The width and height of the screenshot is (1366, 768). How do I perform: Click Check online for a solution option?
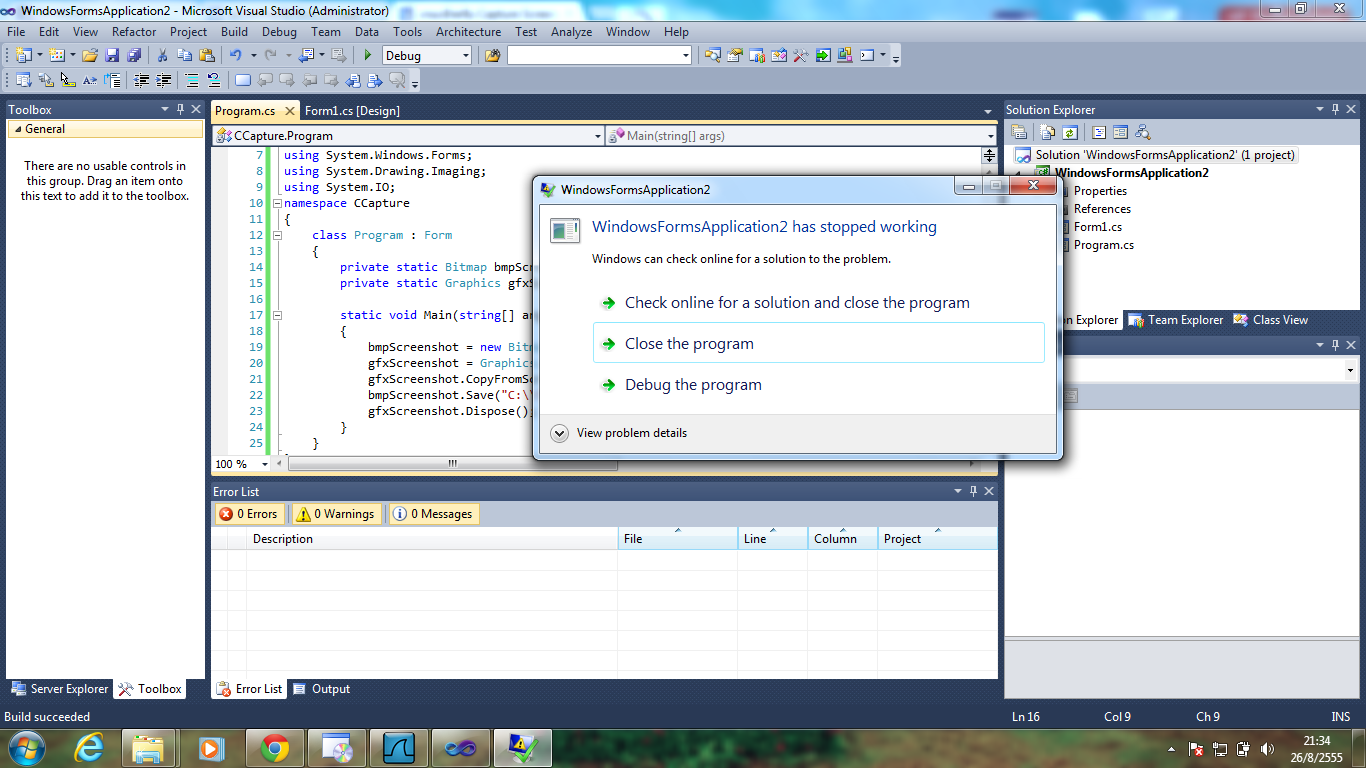(x=818, y=303)
